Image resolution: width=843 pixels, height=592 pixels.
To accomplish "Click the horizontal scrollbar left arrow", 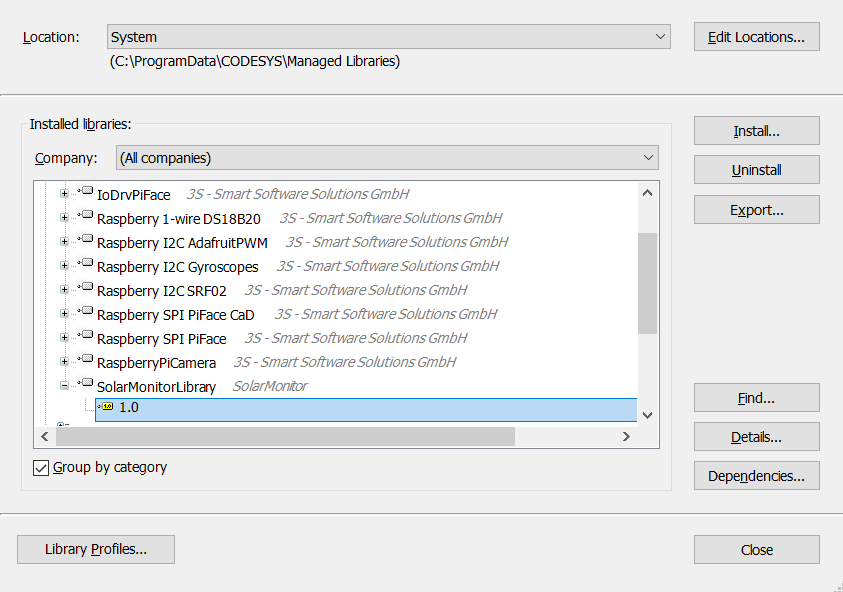I will coord(45,437).
